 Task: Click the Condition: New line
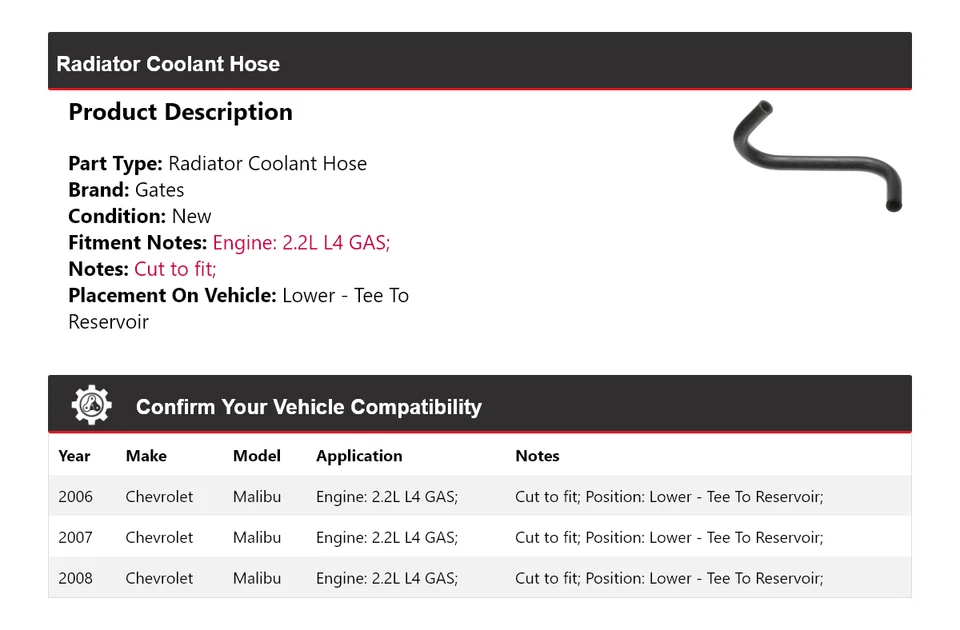pyautogui.click(x=140, y=216)
